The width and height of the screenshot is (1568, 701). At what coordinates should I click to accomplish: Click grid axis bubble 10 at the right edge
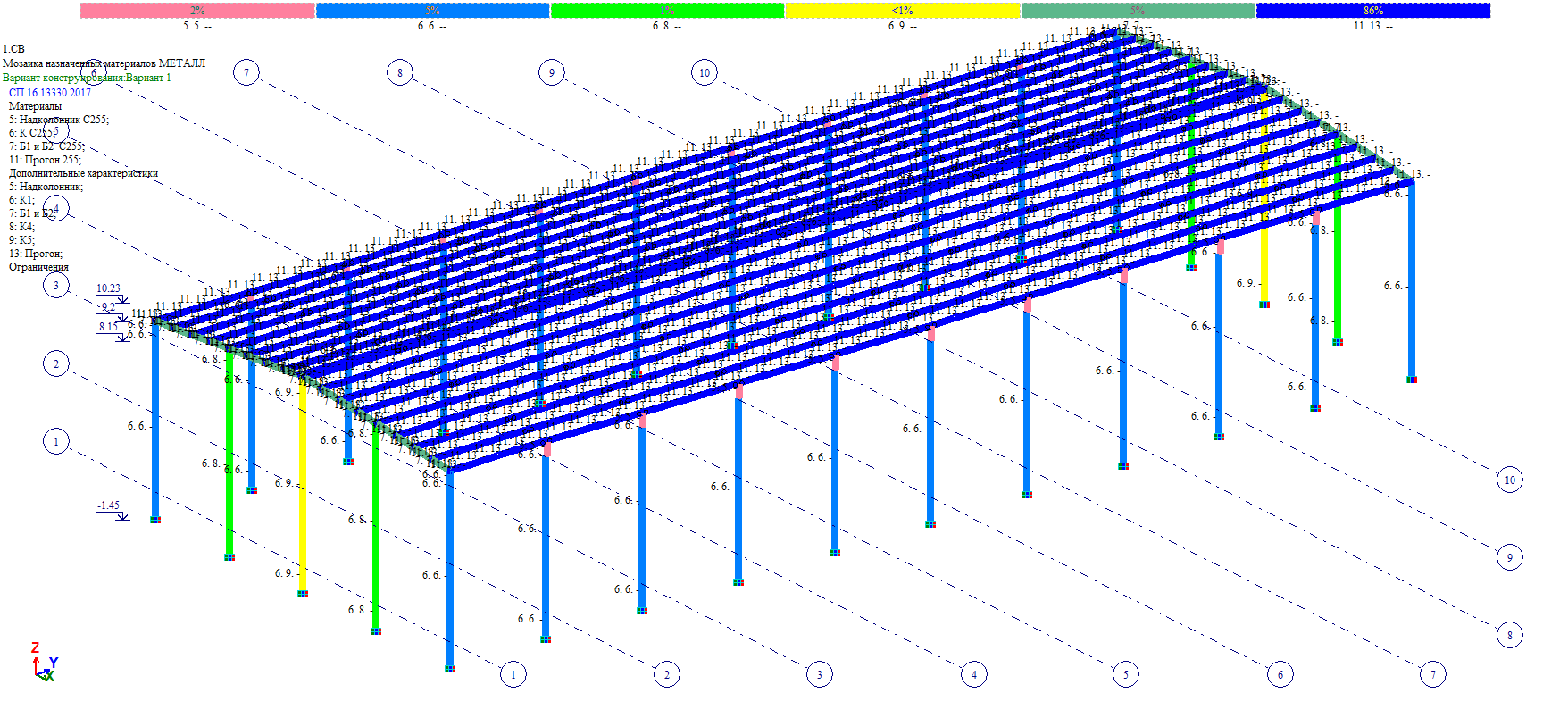pos(1510,480)
